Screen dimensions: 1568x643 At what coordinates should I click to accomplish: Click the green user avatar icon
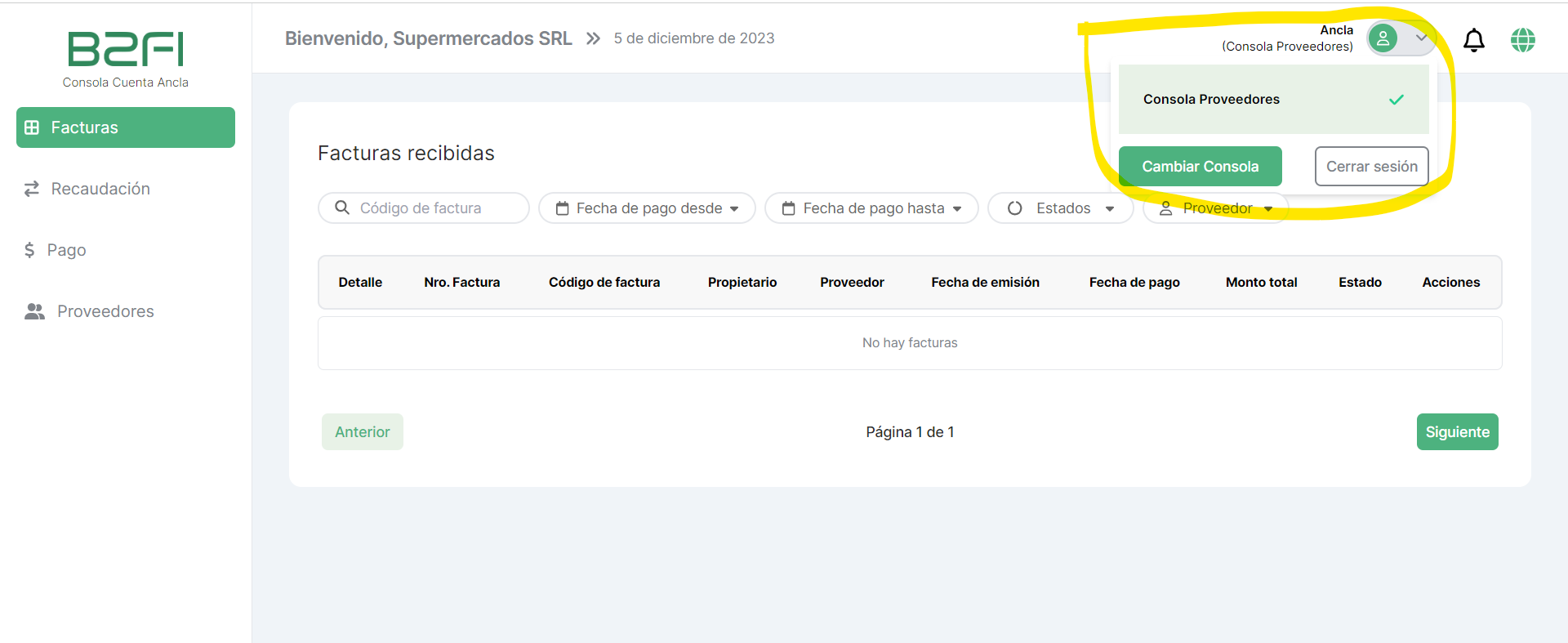(x=1383, y=38)
